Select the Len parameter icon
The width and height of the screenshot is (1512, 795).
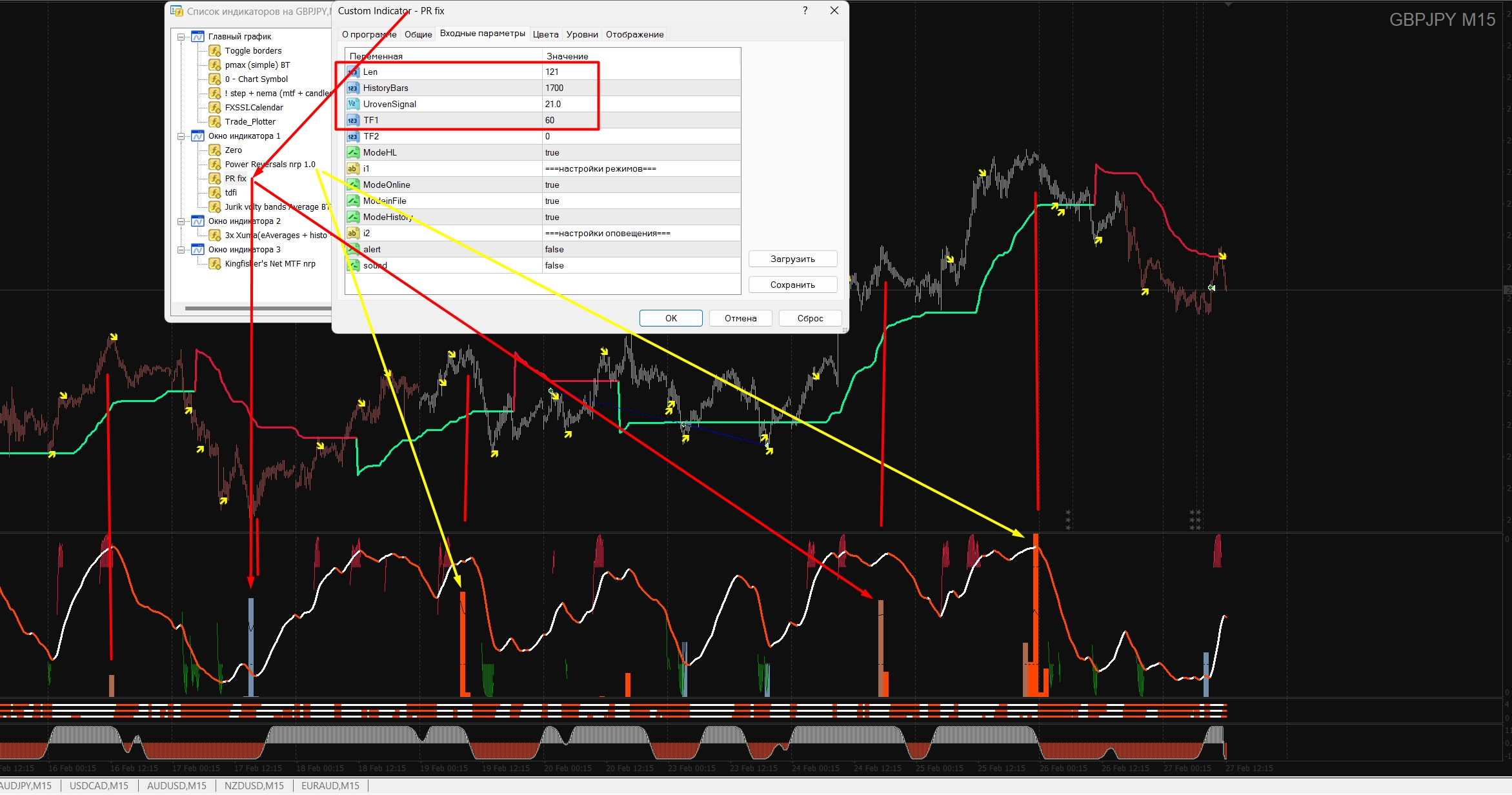pos(353,72)
